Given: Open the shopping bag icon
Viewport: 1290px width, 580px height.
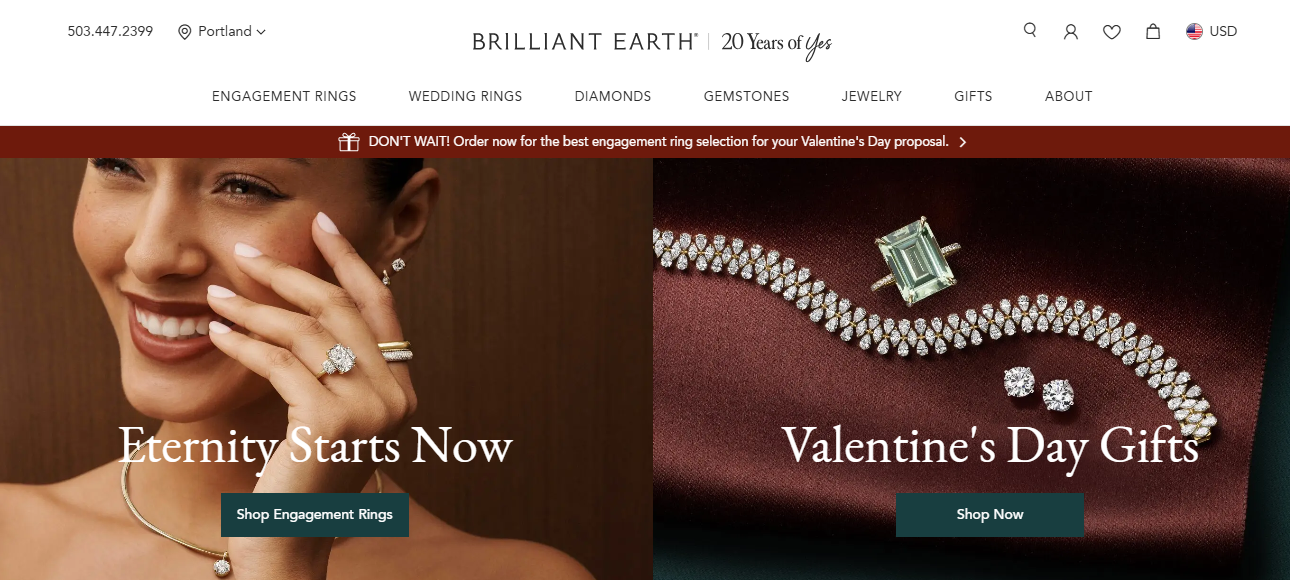Looking at the screenshot, I should (x=1153, y=31).
